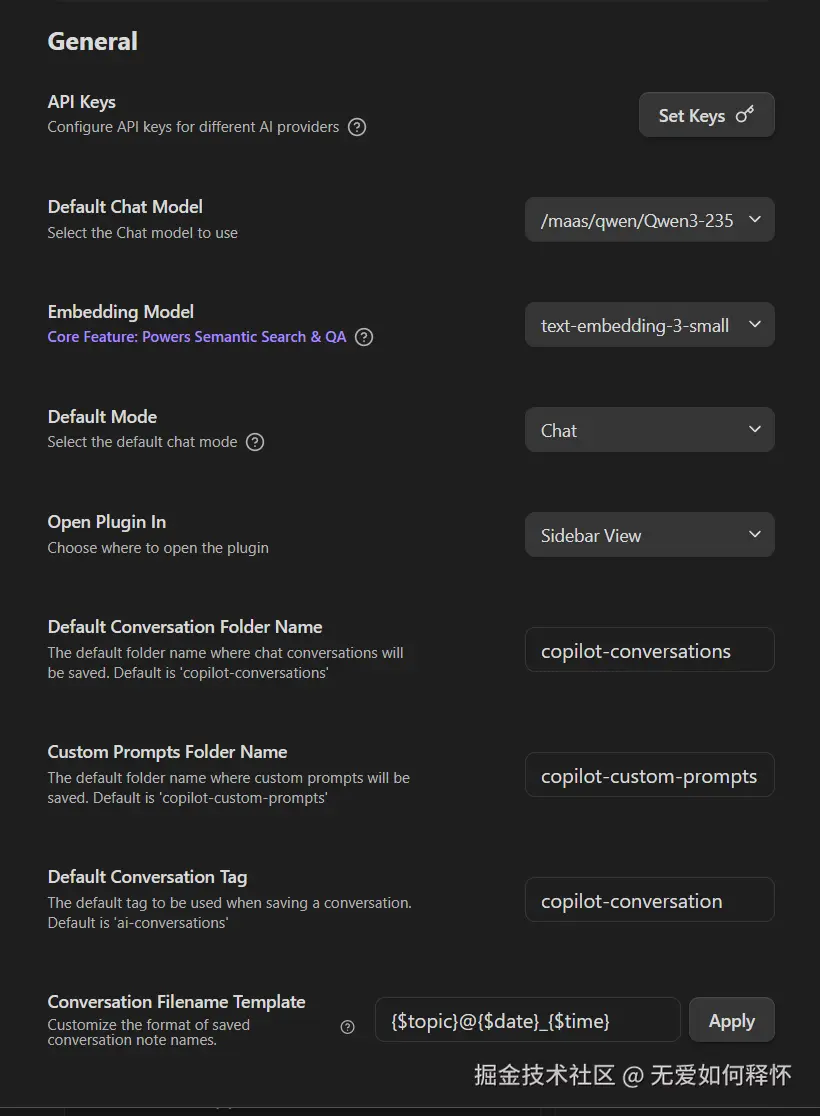Image resolution: width=820 pixels, height=1116 pixels.
Task: Expand the Embedding Model dropdown
Action: pyautogui.click(x=649, y=325)
